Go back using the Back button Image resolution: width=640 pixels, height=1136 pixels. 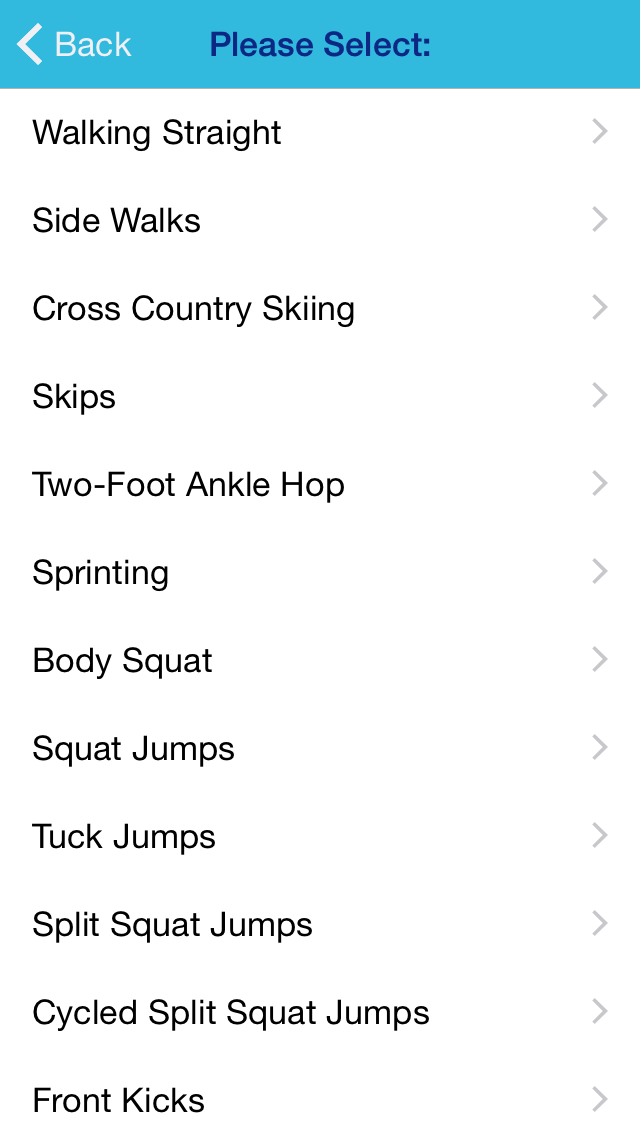74,44
